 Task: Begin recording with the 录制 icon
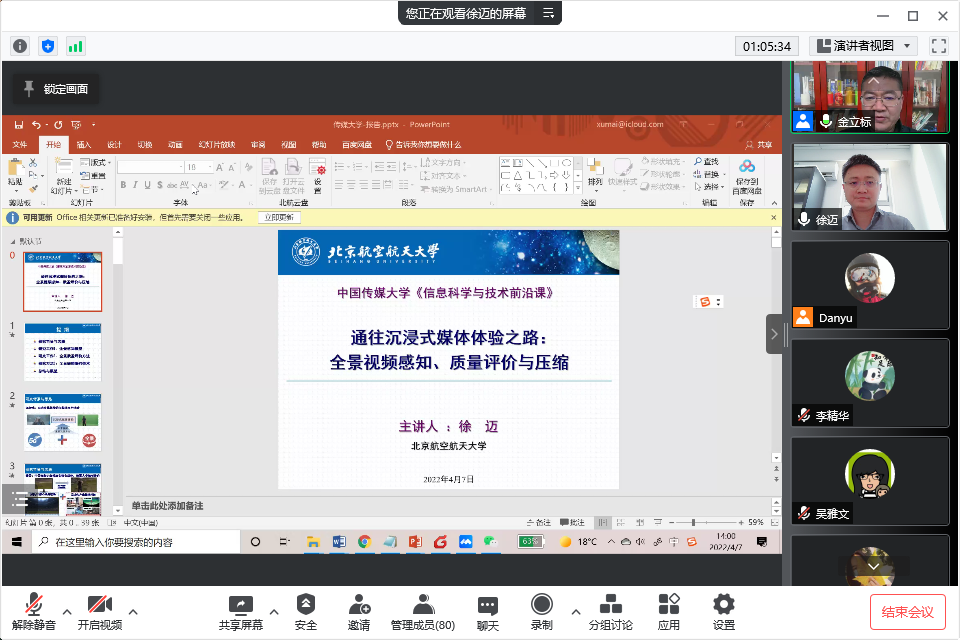tap(541, 608)
